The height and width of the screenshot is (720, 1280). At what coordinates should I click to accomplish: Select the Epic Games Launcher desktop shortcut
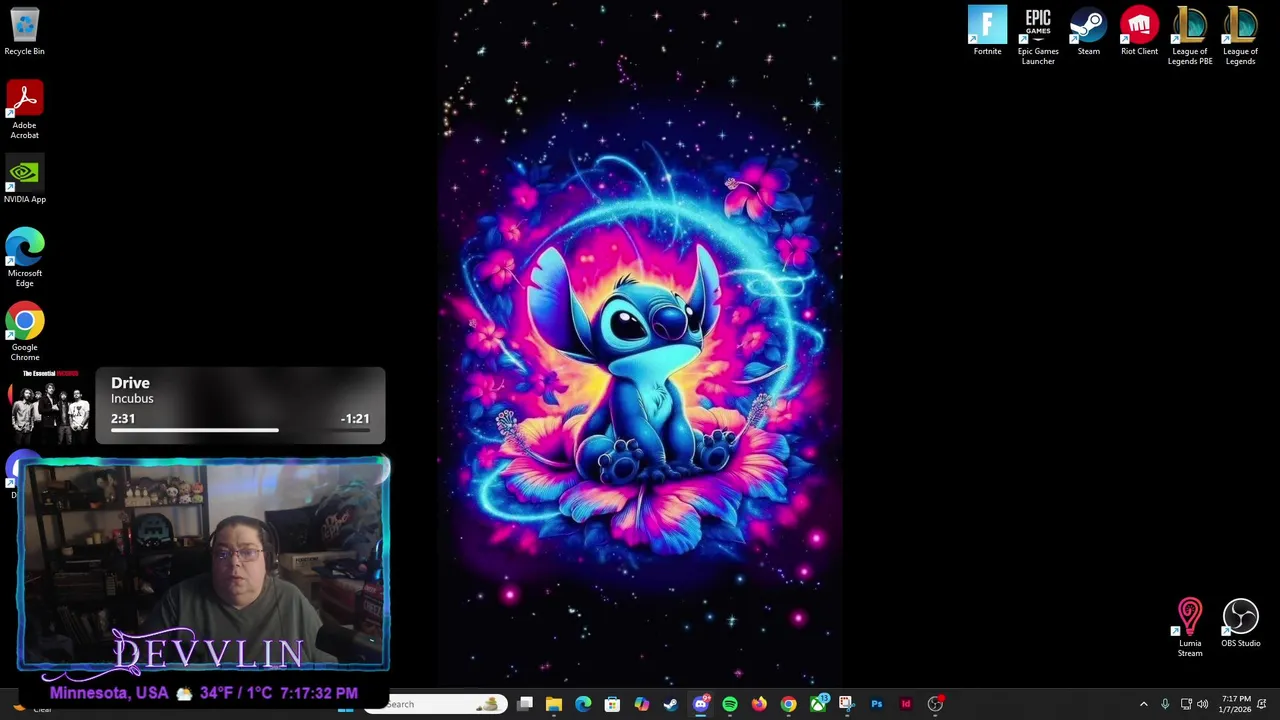click(1038, 36)
